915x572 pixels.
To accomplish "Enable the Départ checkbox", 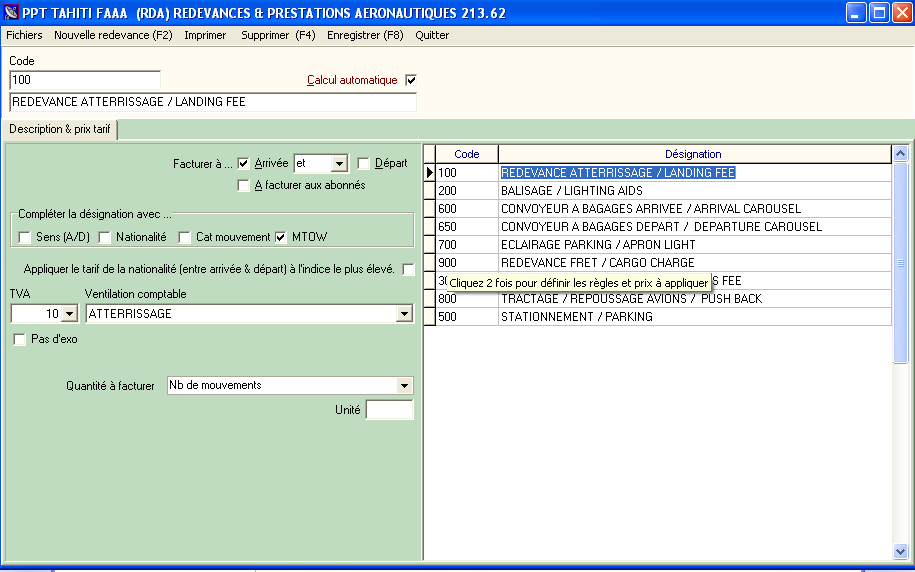I will pyautogui.click(x=364, y=163).
